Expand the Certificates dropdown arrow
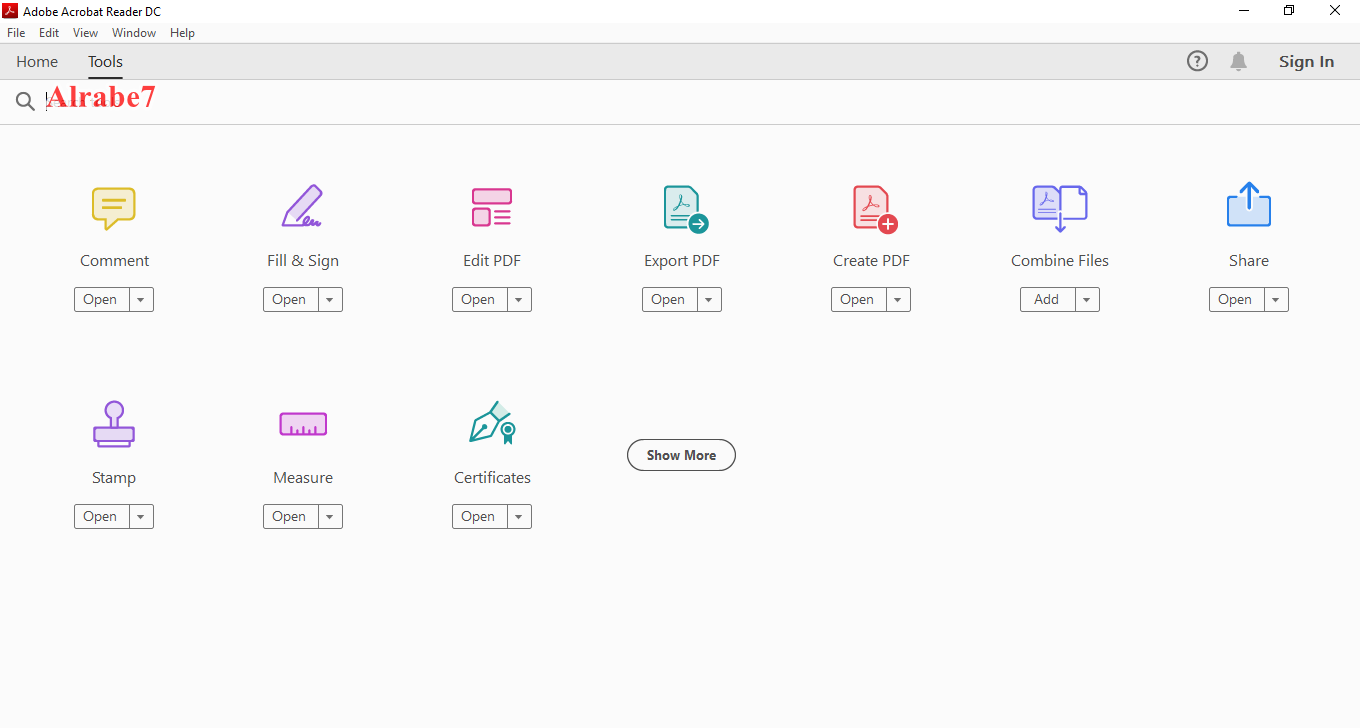Viewport: 1360px width, 728px height. [x=519, y=516]
